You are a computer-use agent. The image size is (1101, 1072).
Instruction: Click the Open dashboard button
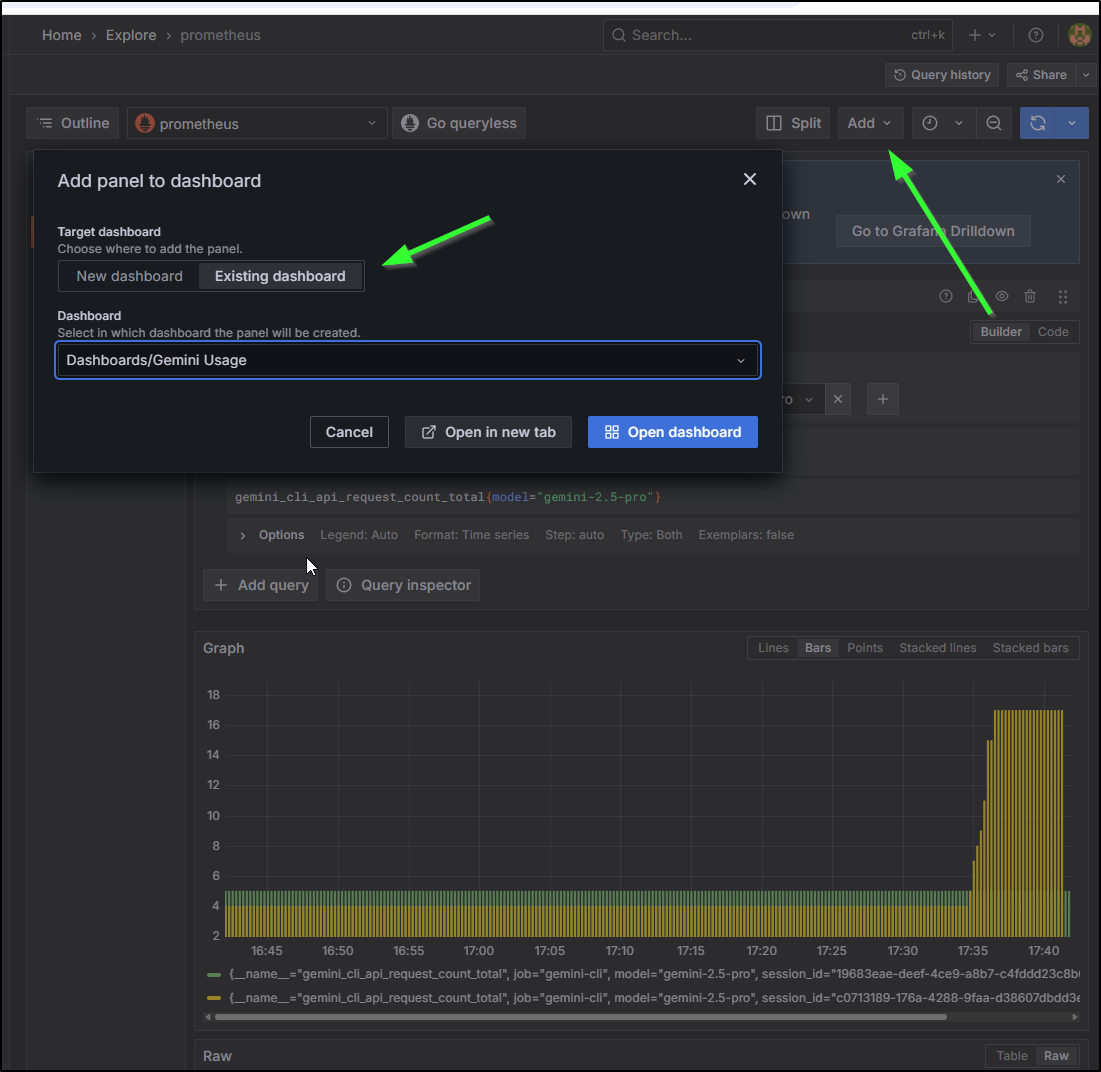[673, 432]
